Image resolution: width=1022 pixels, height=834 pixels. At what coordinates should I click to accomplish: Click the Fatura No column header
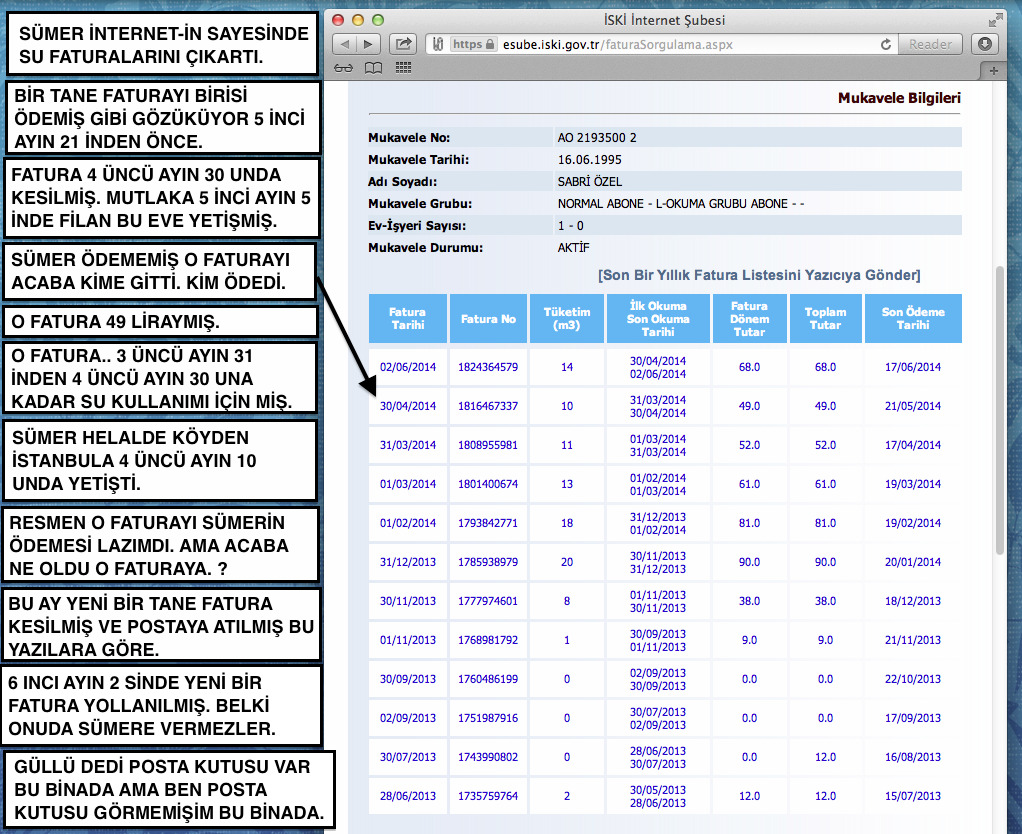[x=488, y=319]
